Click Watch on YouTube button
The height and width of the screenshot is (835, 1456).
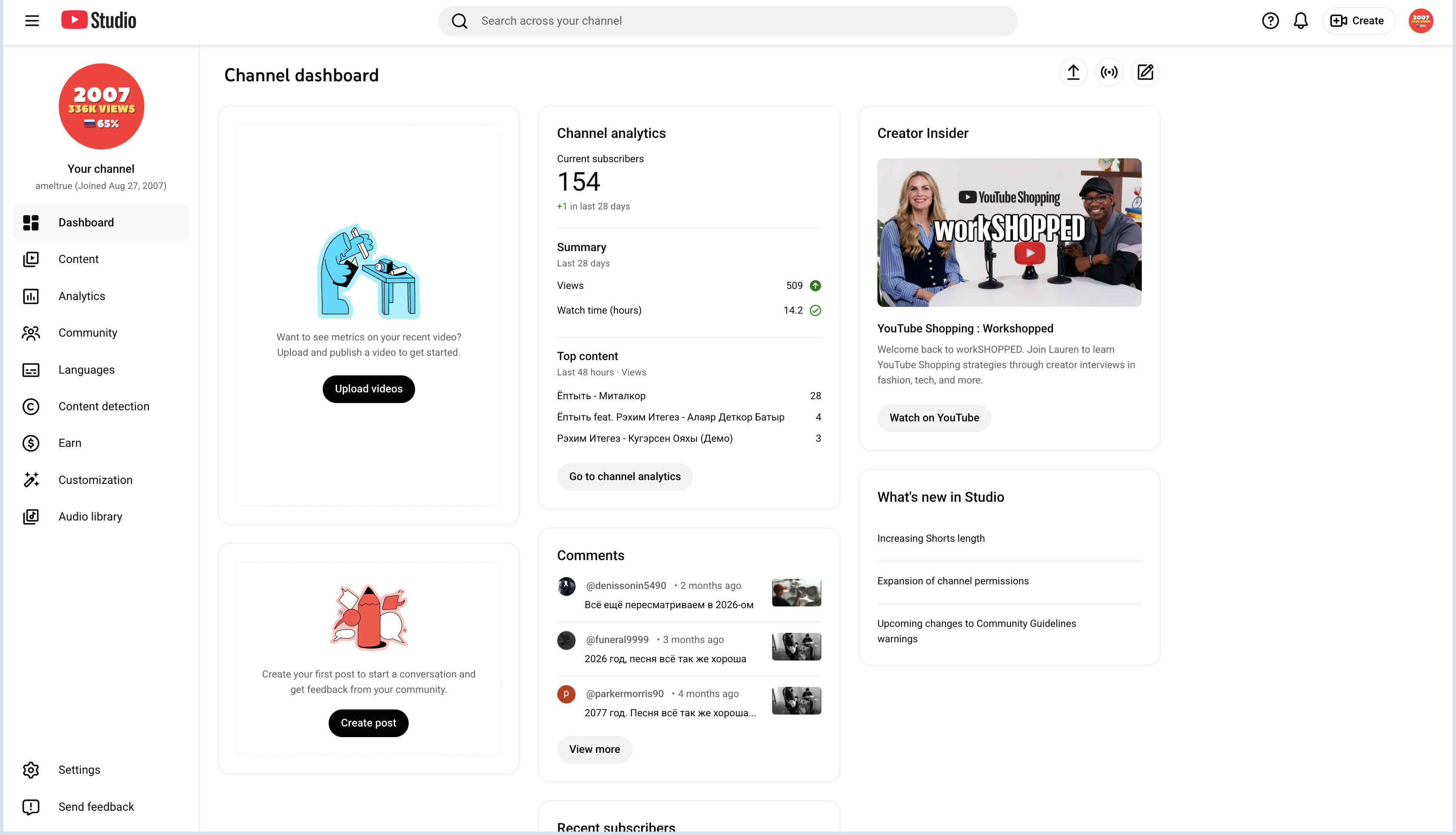934,418
